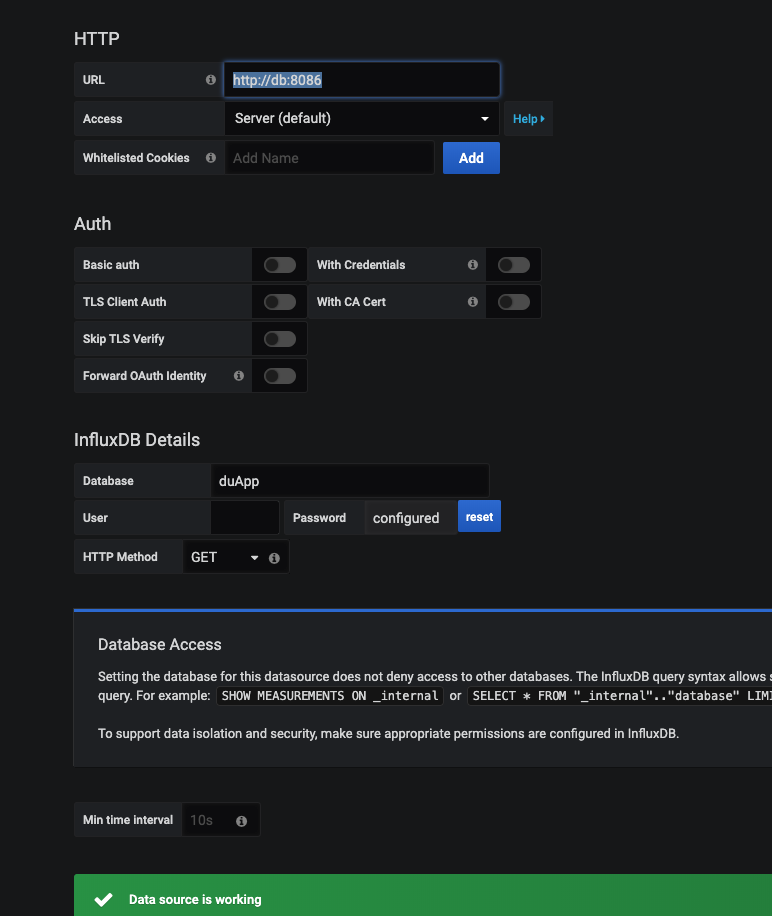Click the configured password field
Viewport: 772px width, 916px height.
(411, 518)
